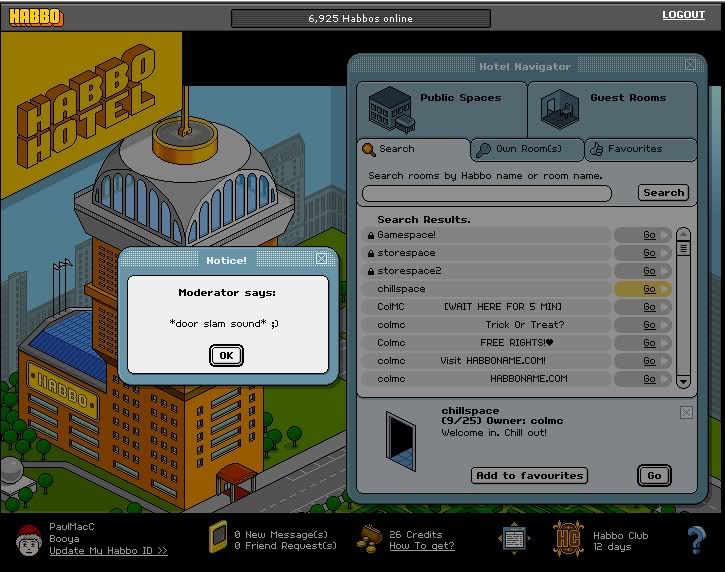Open Guest Rooms icon
Screen dimensions: 725x572
coord(559,108)
